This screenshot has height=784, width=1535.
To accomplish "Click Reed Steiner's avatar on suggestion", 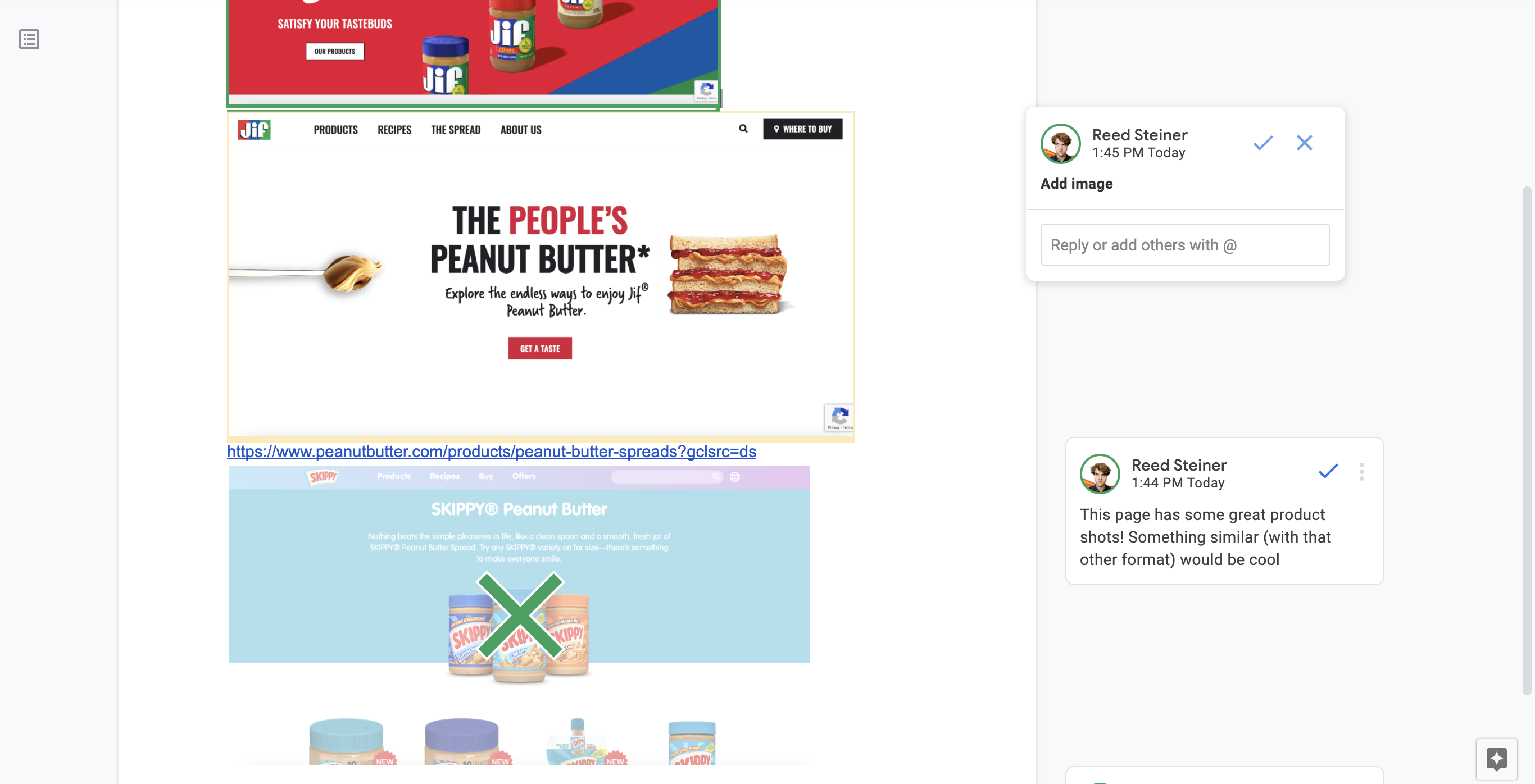I will (x=1060, y=144).
